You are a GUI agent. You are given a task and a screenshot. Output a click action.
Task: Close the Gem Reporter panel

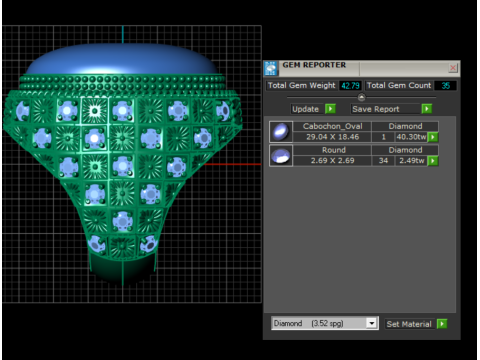453,68
